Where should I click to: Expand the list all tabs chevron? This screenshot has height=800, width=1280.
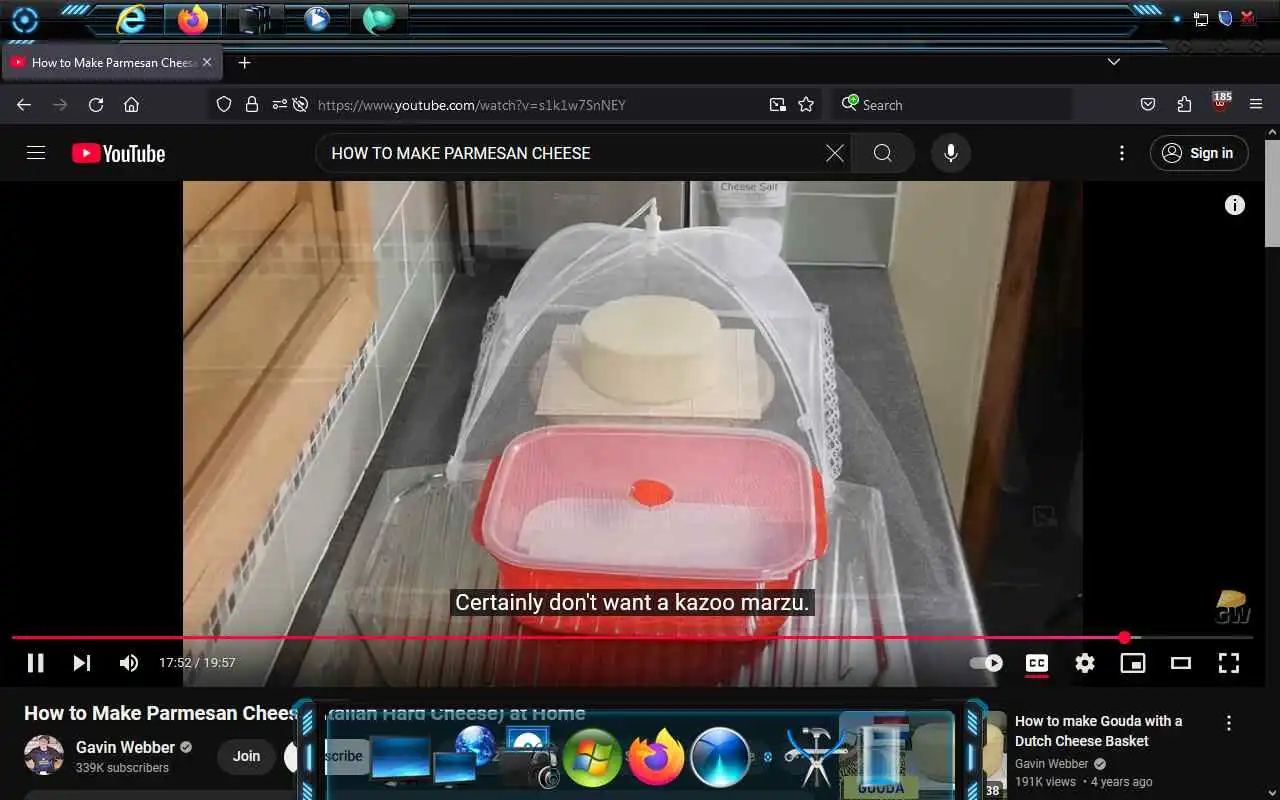tap(1114, 62)
